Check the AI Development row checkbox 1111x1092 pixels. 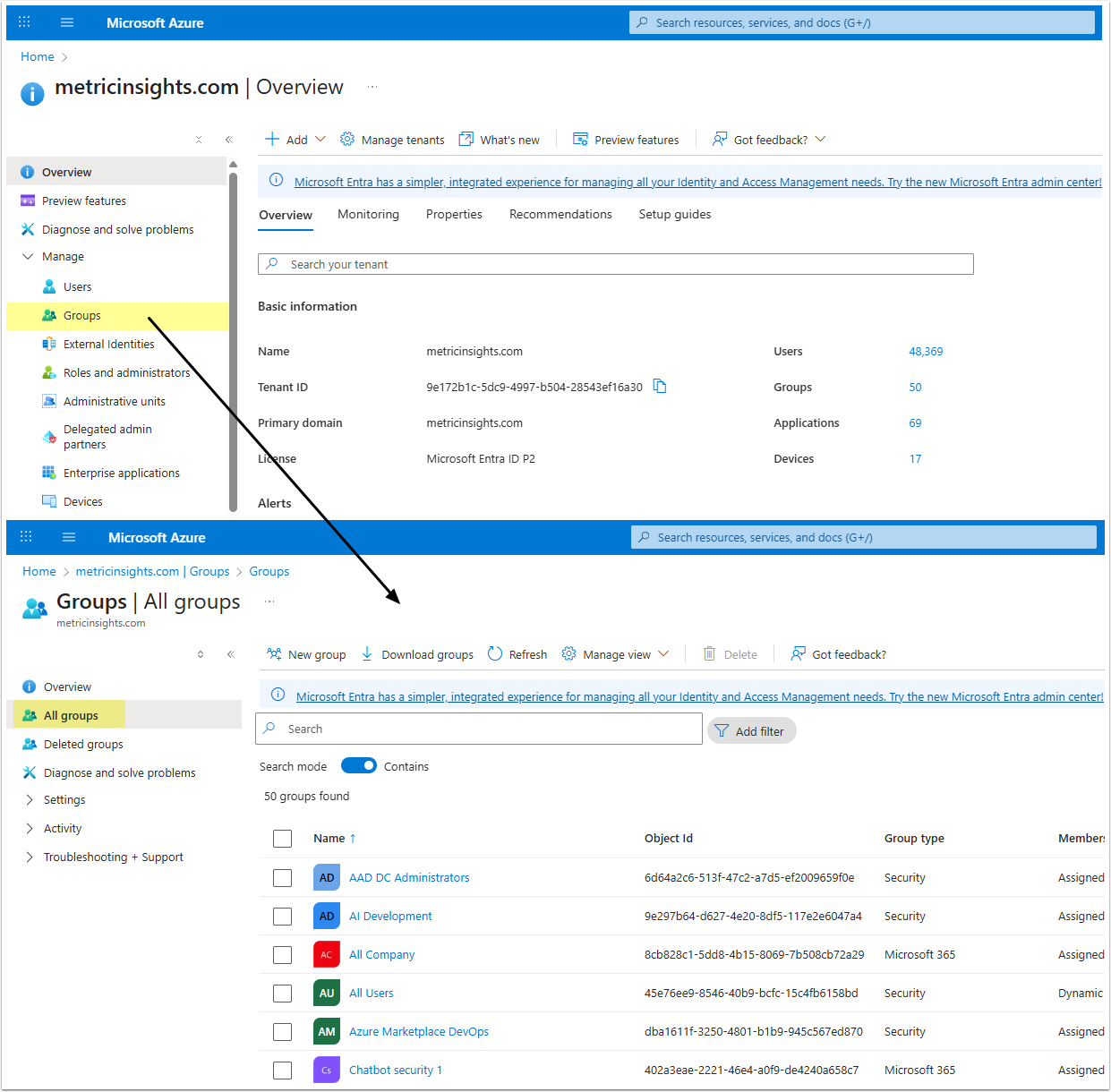283,917
